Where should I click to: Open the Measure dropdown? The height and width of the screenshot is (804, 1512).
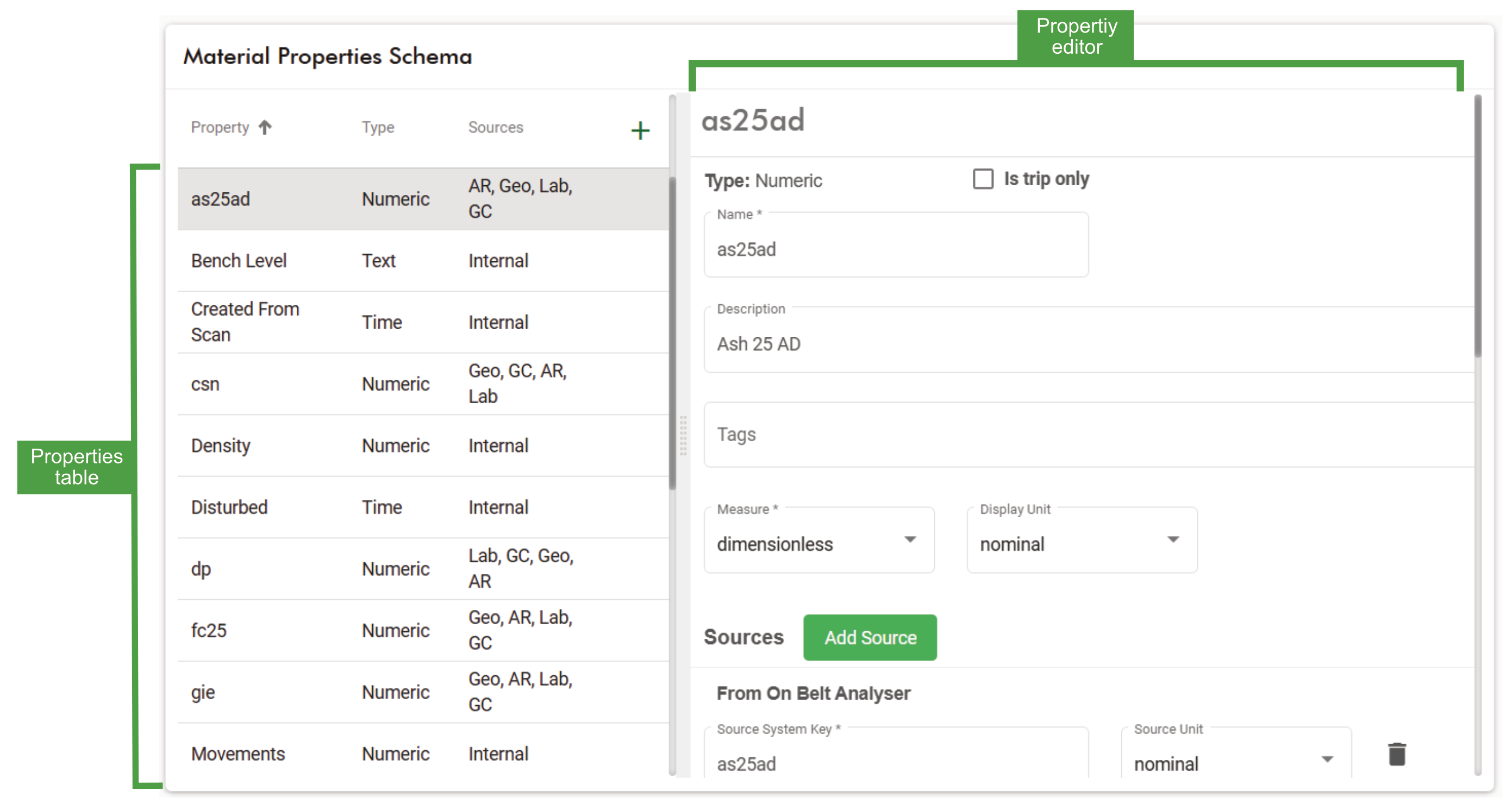819,540
